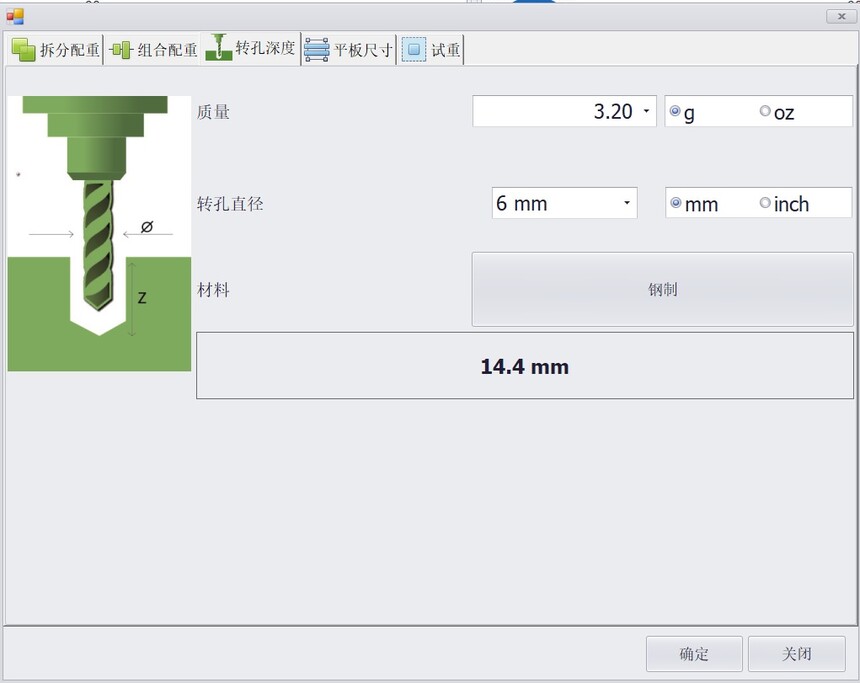Choose inch as the diameter unit

[766, 203]
